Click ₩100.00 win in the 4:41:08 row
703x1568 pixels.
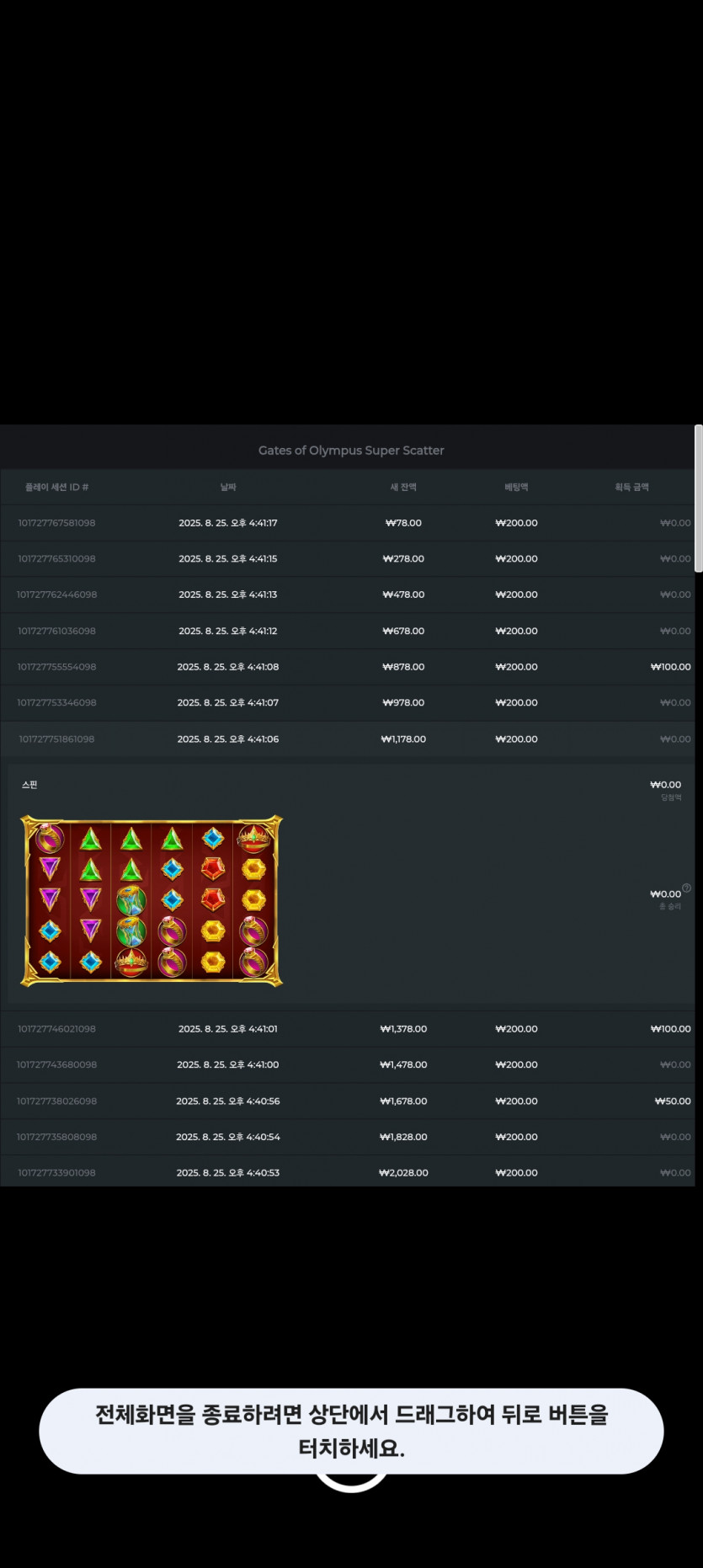coord(670,667)
